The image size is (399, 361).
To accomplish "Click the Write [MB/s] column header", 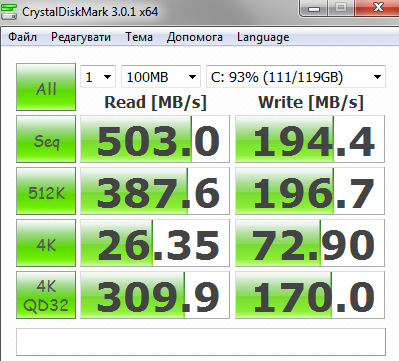I will pyautogui.click(x=311, y=102).
